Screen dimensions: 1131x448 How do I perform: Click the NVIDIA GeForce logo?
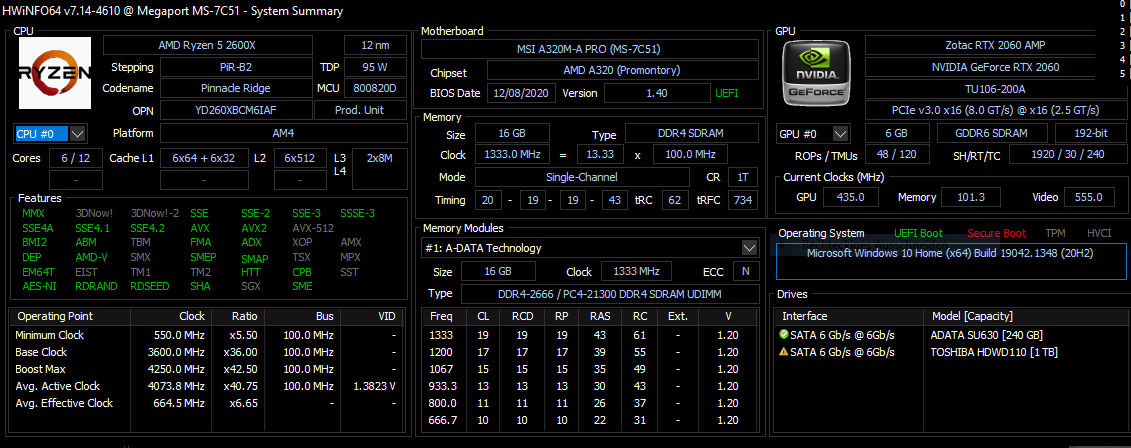click(x=817, y=73)
